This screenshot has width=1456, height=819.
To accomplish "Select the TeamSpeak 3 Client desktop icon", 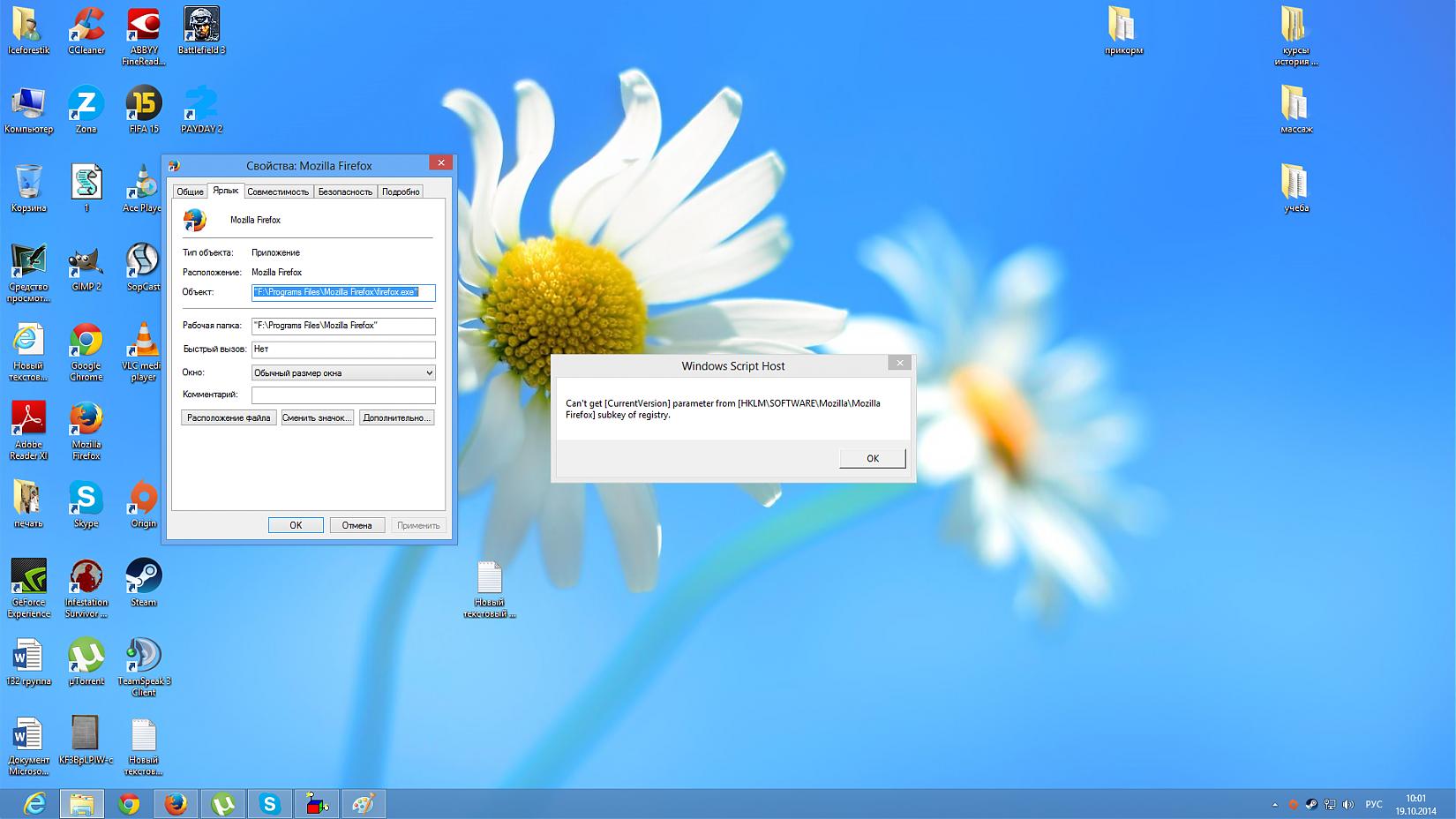I will 144,668.
